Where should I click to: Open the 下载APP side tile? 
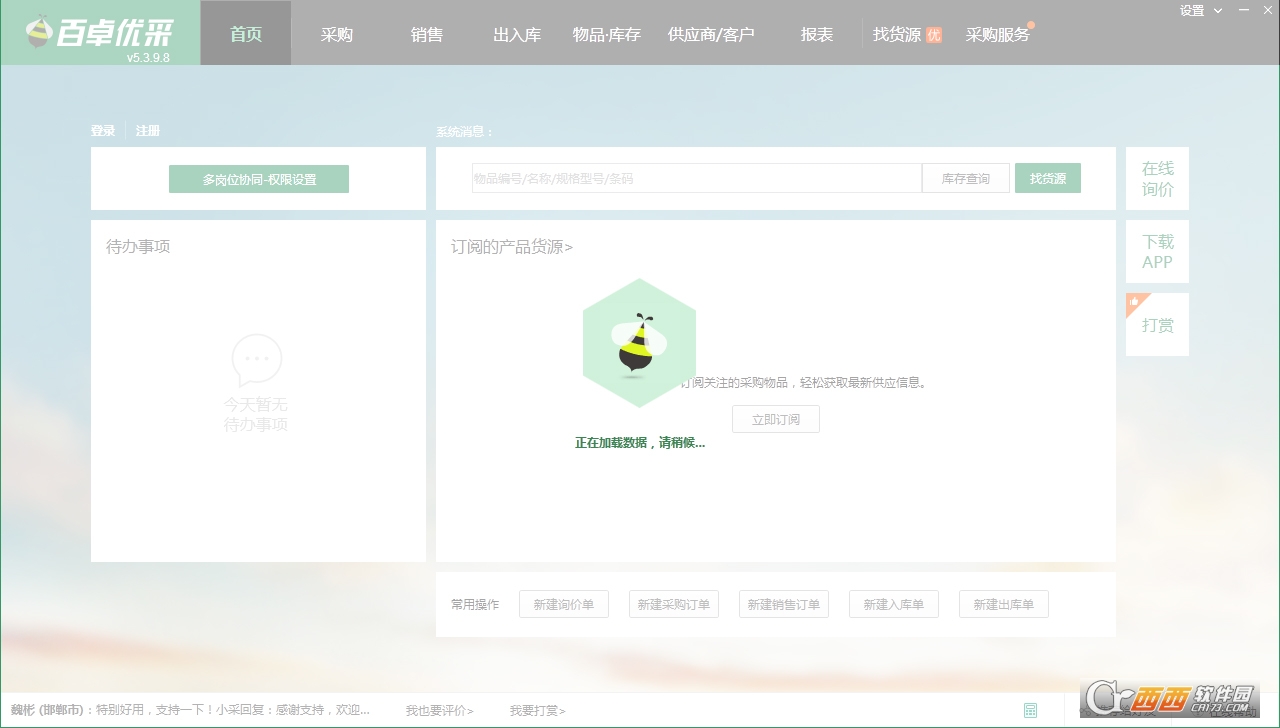coord(1157,252)
